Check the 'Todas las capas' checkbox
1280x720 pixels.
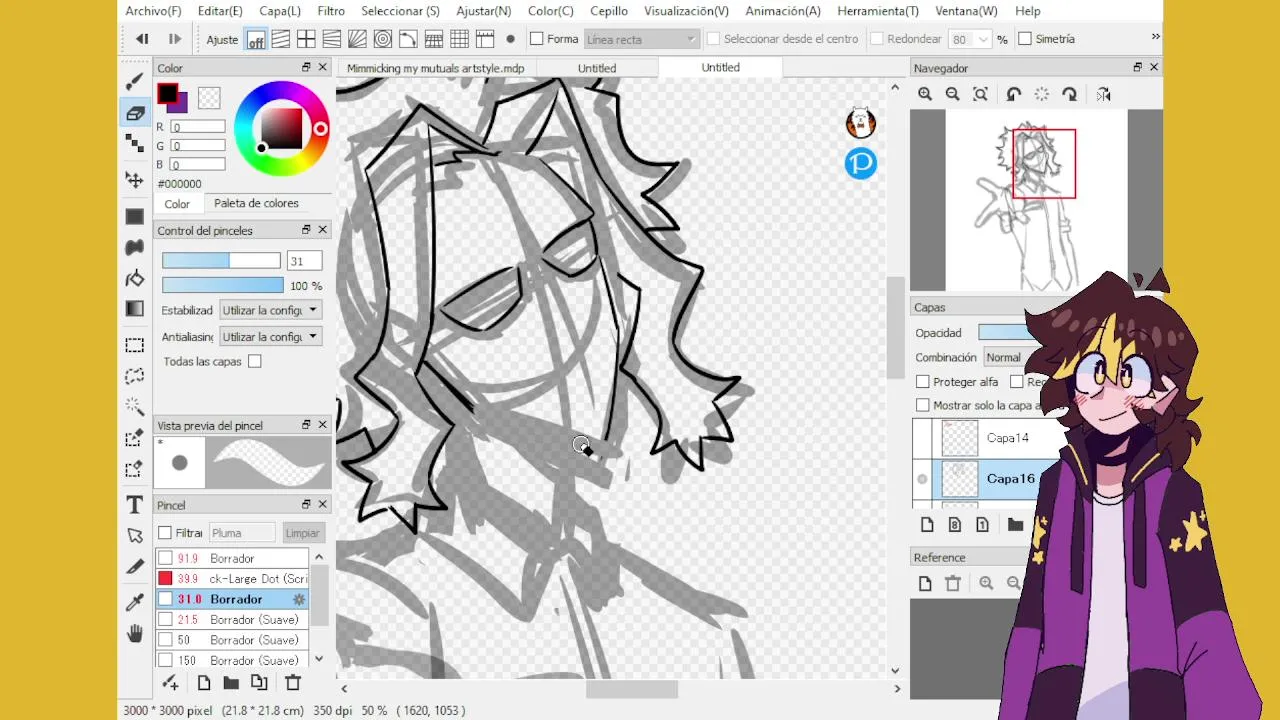pyautogui.click(x=255, y=361)
